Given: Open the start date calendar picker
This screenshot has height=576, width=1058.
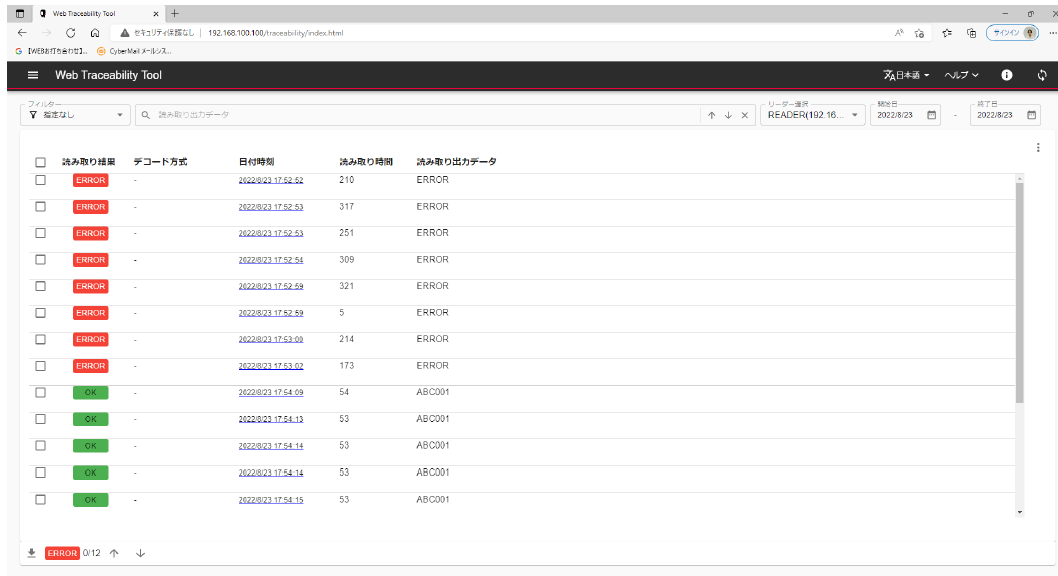Looking at the screenshot, I should click(x=932, y=115).
